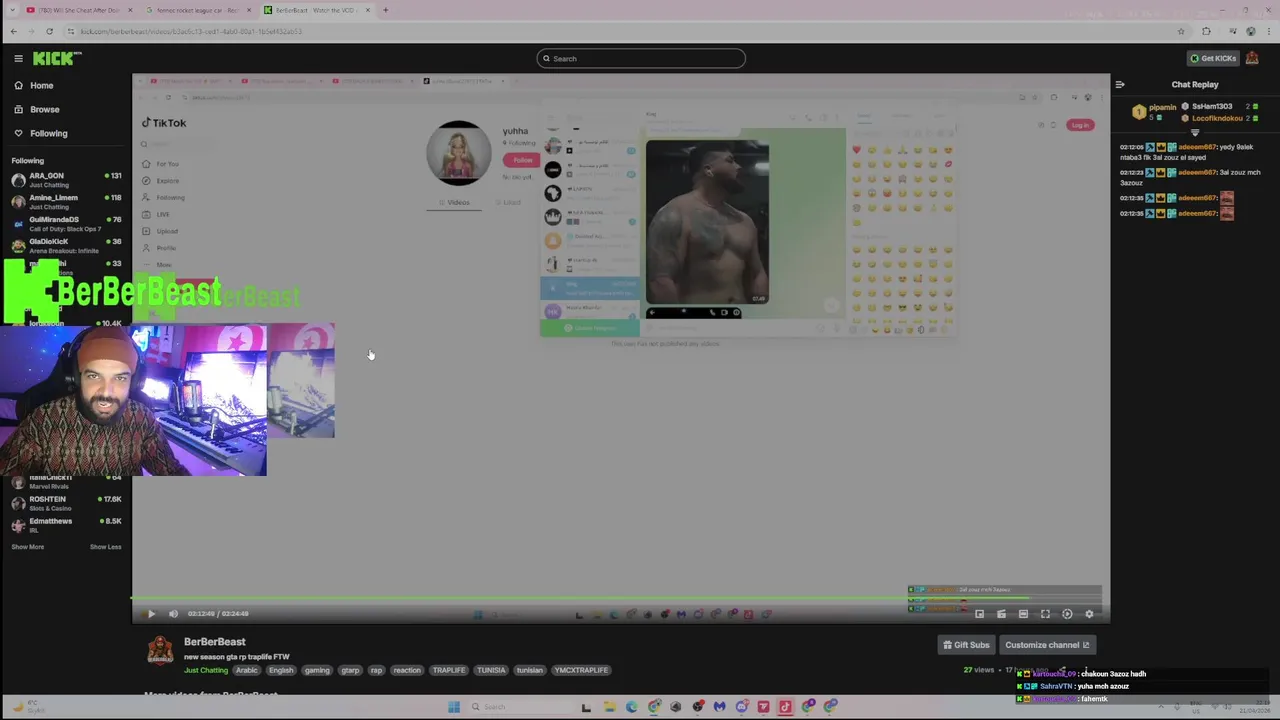Click adeeem667 username at 02:12:05 chat
Screen dimensions: 1280x720
[x=1197, y=147]
